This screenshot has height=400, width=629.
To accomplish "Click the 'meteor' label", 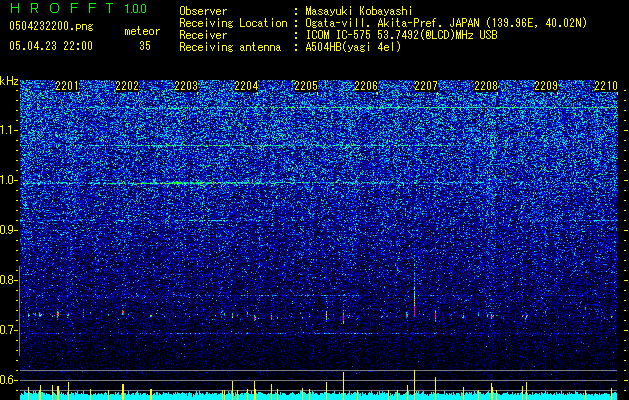I will click(x=142, y=31).
